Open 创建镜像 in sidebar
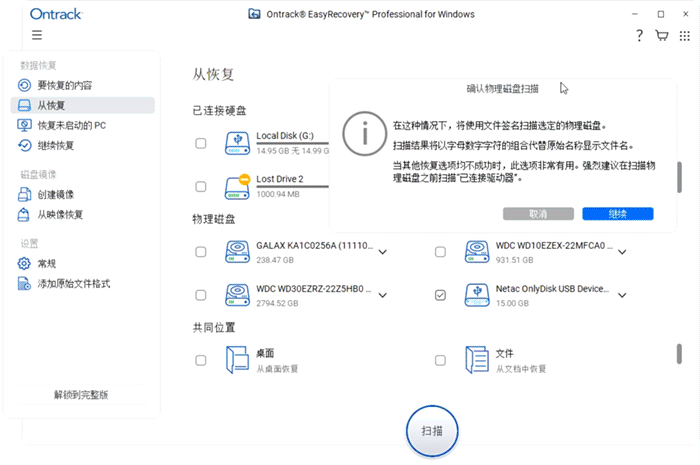Image resolution: width=700 pixels, height=465 pixels. click(83, 195)
